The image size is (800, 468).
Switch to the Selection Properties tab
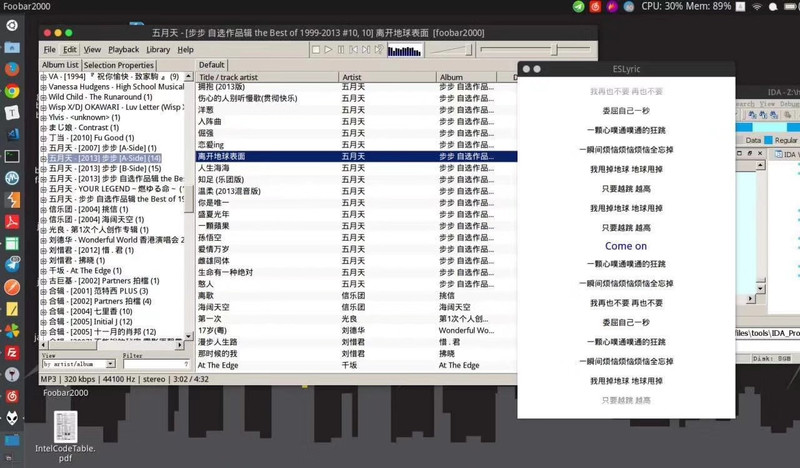pos(118,65)
